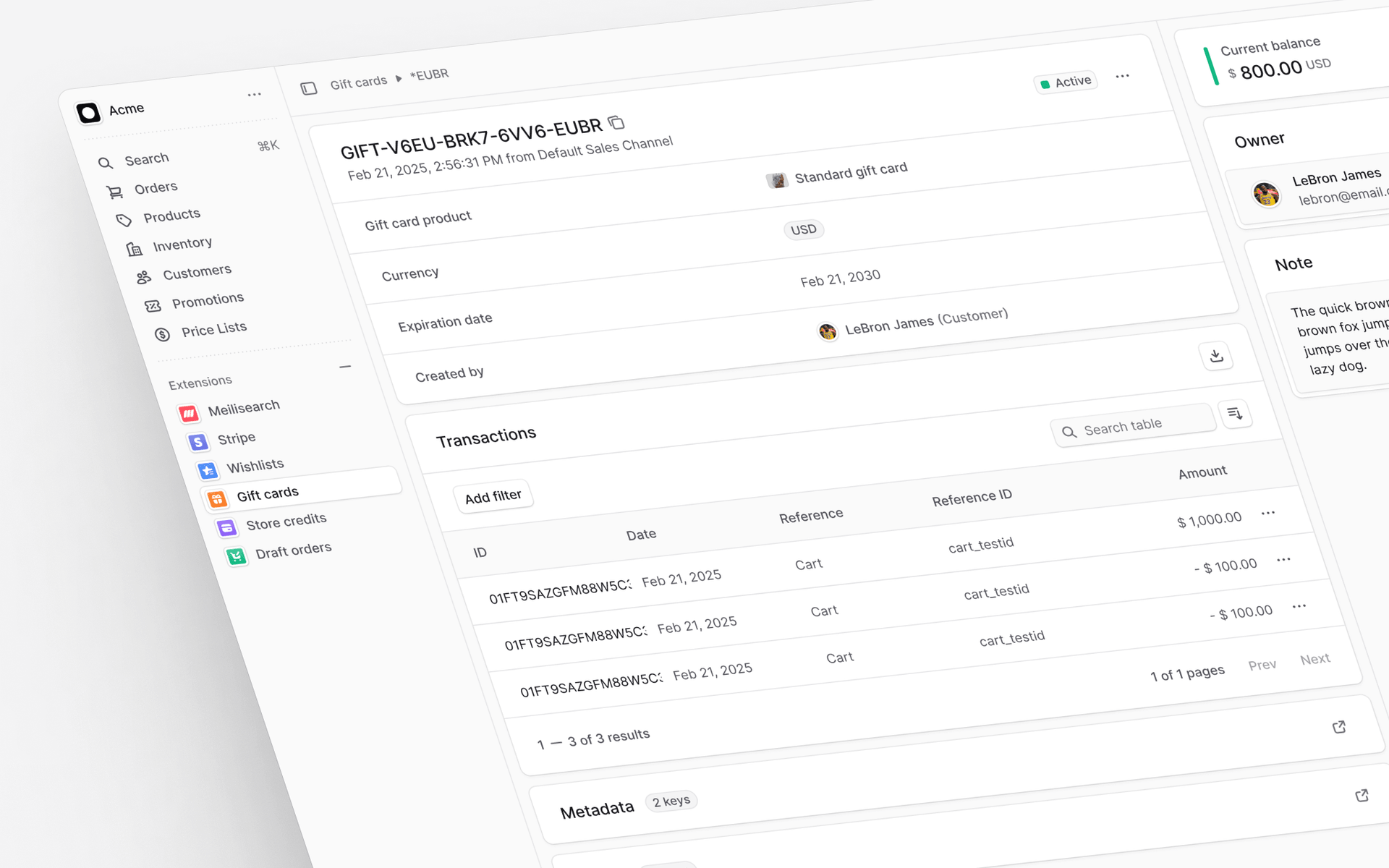Select the Search icon in the sidebar
Image resolution: width=1389 pixels, height=868 pixels.
[105, 163]
